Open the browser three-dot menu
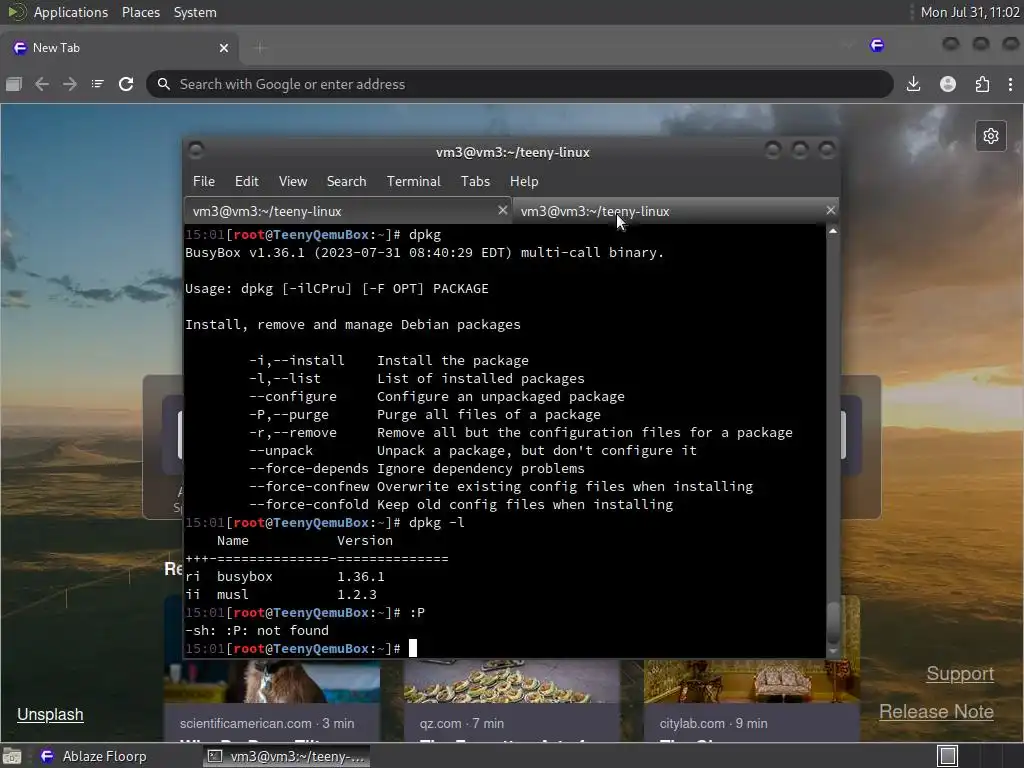 pos(1010,84)
